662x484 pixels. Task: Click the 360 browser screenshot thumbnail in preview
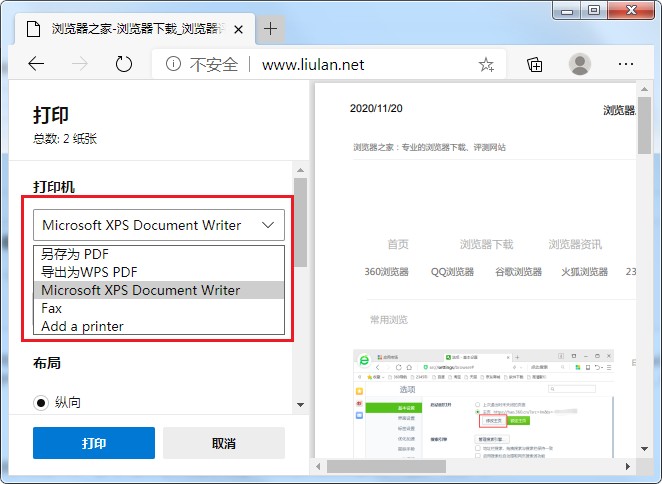coord(483,404)
